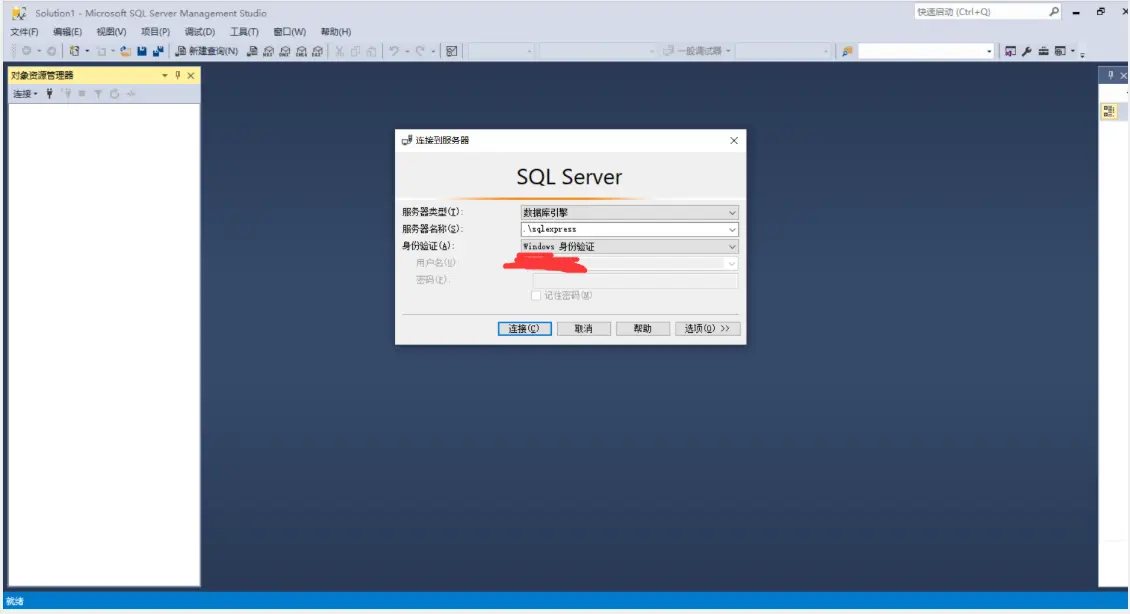
Task: Open the Project (项目) menu
Action: 155,32
